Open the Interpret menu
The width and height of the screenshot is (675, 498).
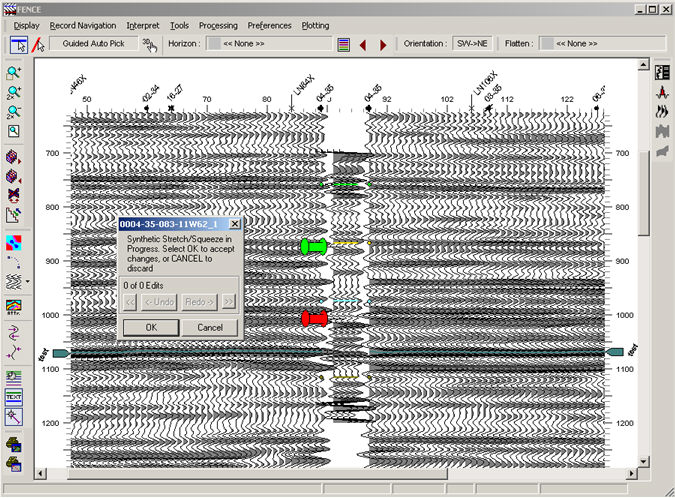[x=143, y=26]
